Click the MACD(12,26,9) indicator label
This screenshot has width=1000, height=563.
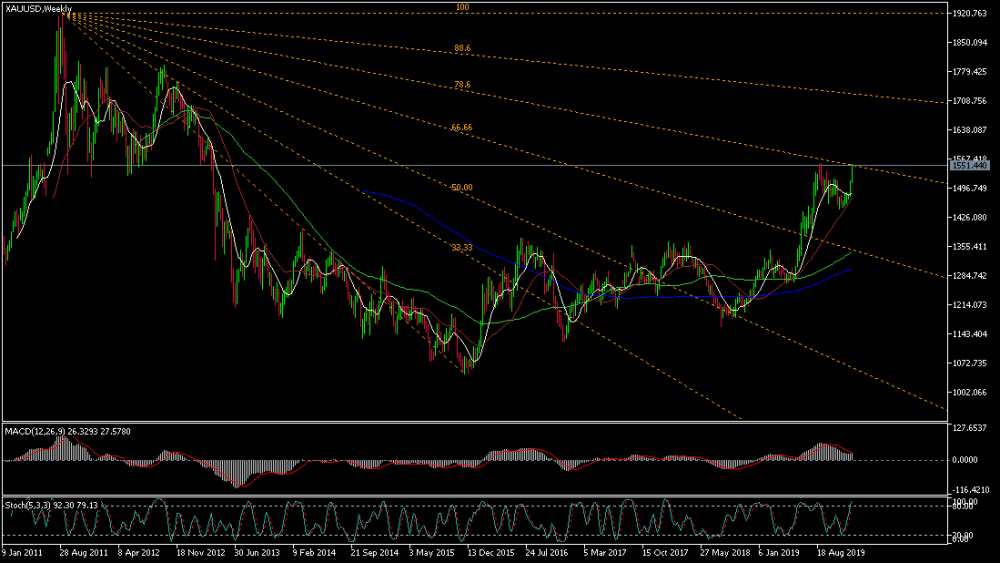[68, 432]
